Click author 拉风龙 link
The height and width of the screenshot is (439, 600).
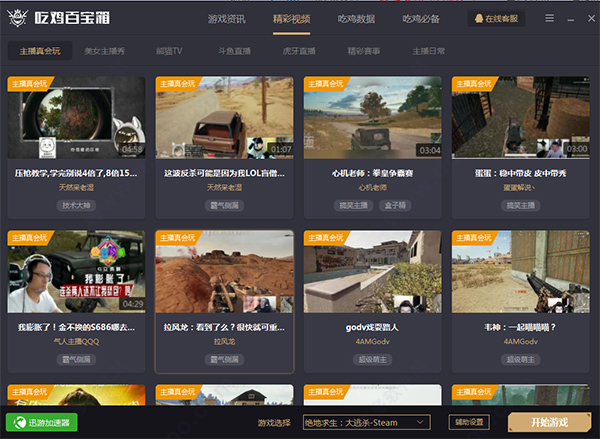pos(225,341)
